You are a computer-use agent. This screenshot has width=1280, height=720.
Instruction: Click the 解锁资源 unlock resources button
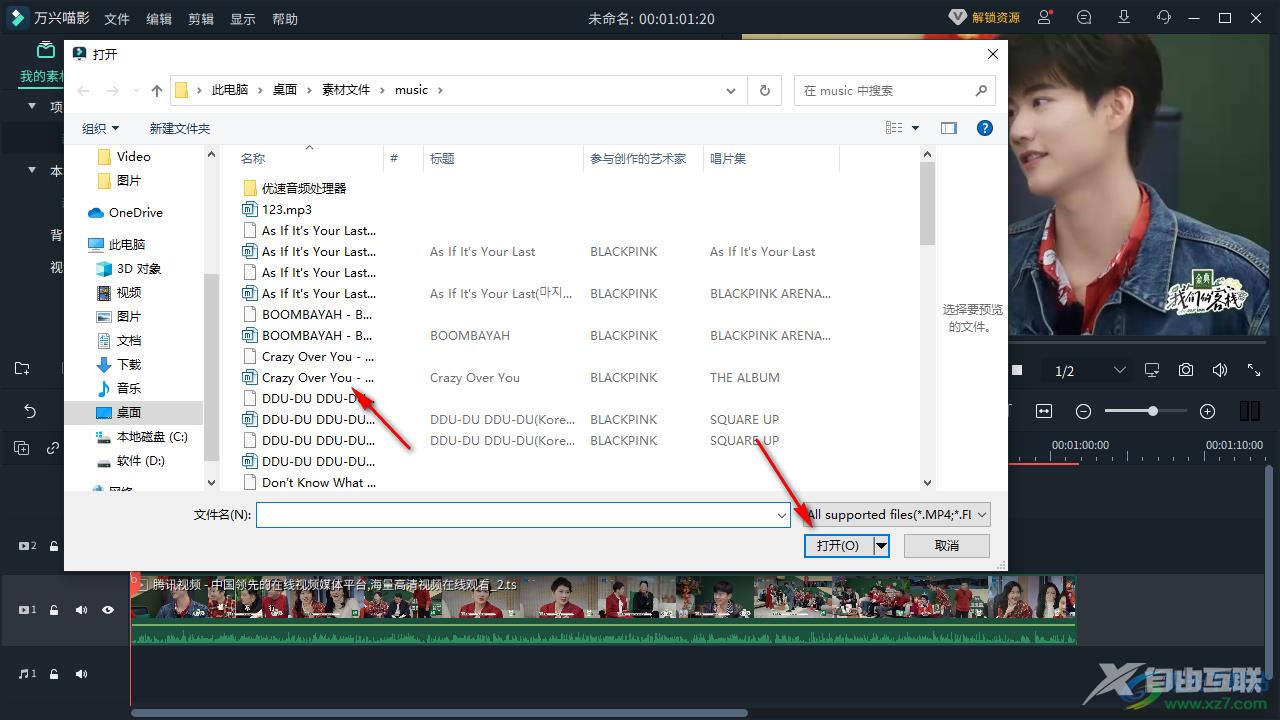pyautogui.click(x=985, y=18)
